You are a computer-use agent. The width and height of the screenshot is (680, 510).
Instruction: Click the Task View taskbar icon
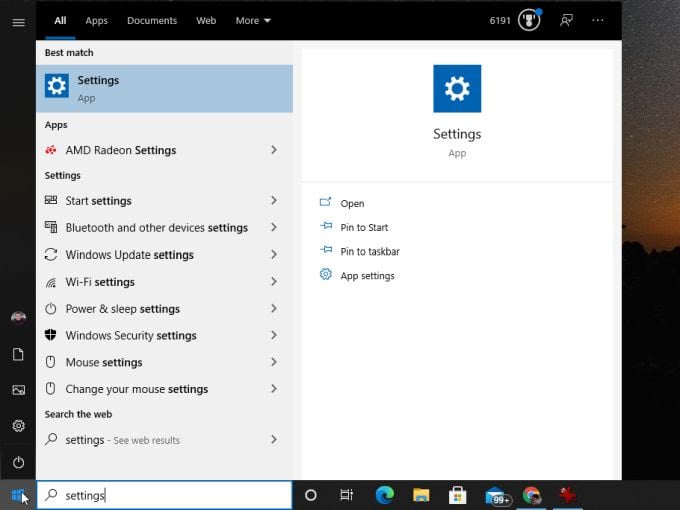346,495
